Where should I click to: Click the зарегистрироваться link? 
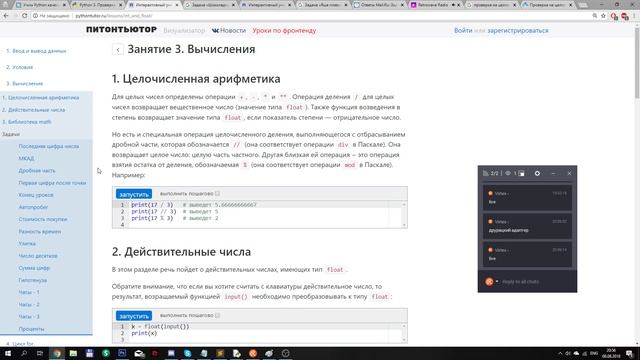coord(518,31)
